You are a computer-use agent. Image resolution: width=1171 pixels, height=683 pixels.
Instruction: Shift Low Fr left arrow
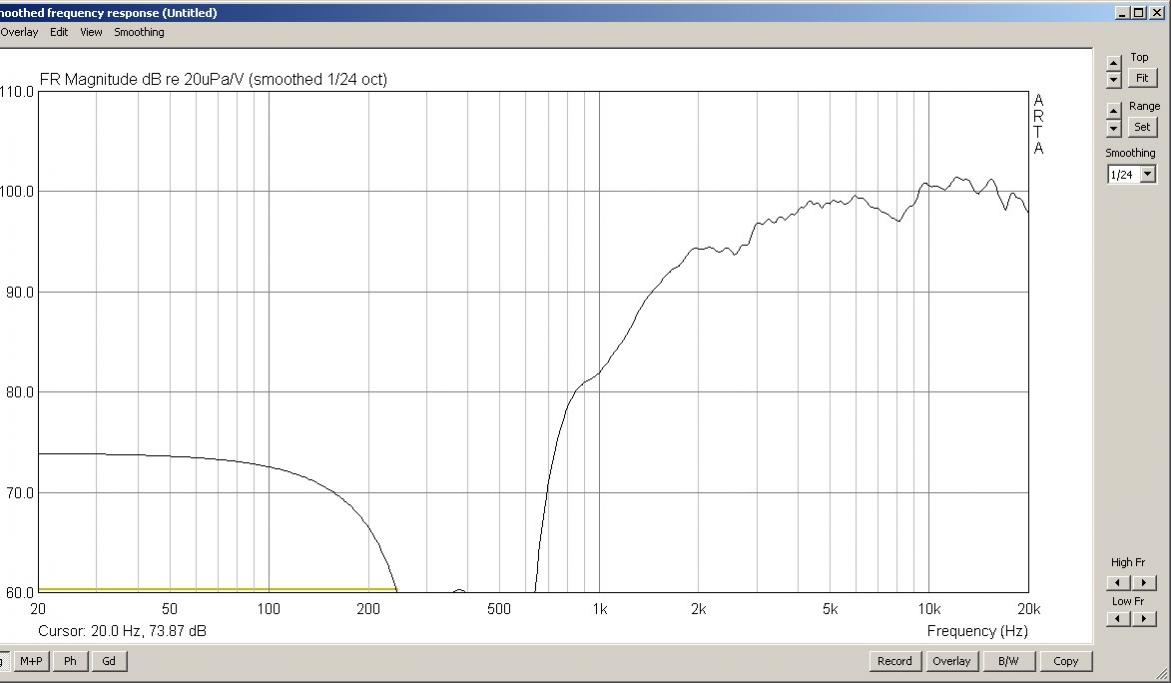pos(1118,618)
